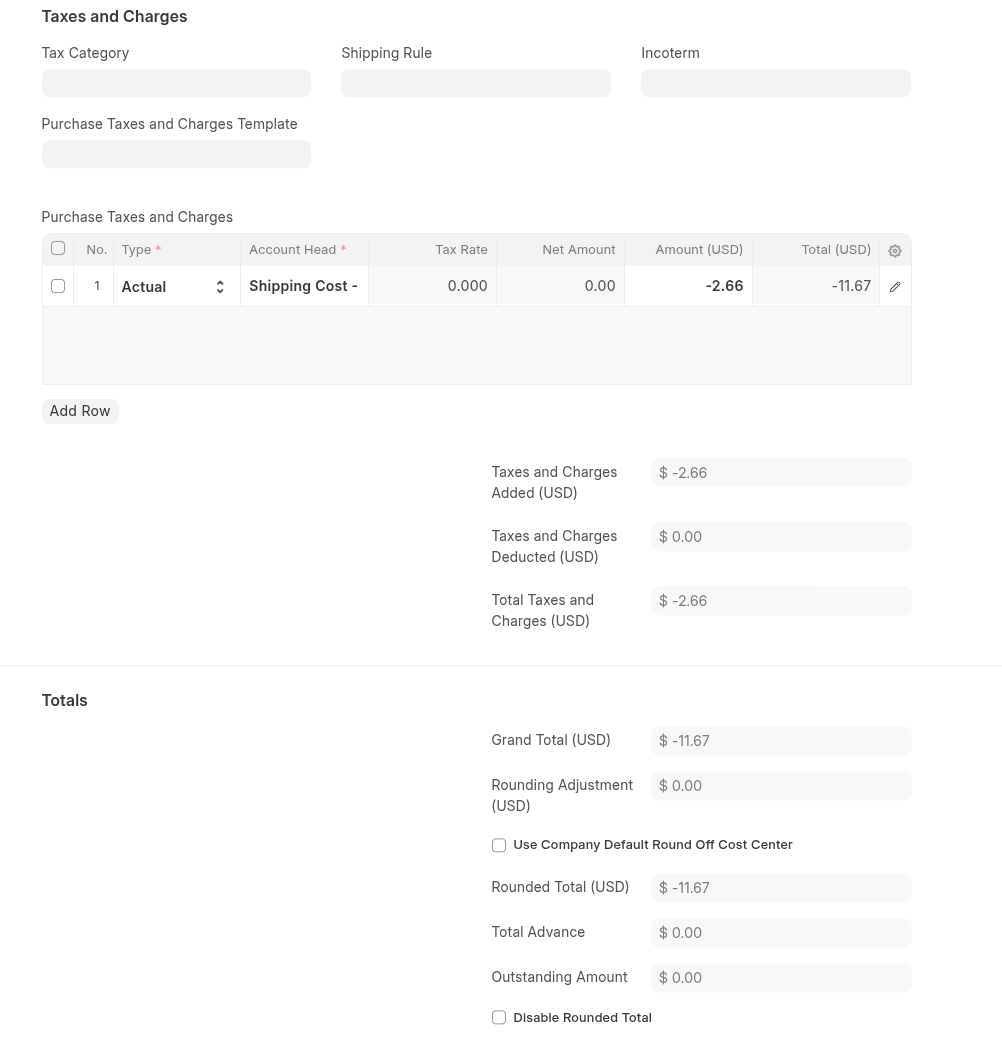Check Disable Rounded Total option

[499, 1017]
